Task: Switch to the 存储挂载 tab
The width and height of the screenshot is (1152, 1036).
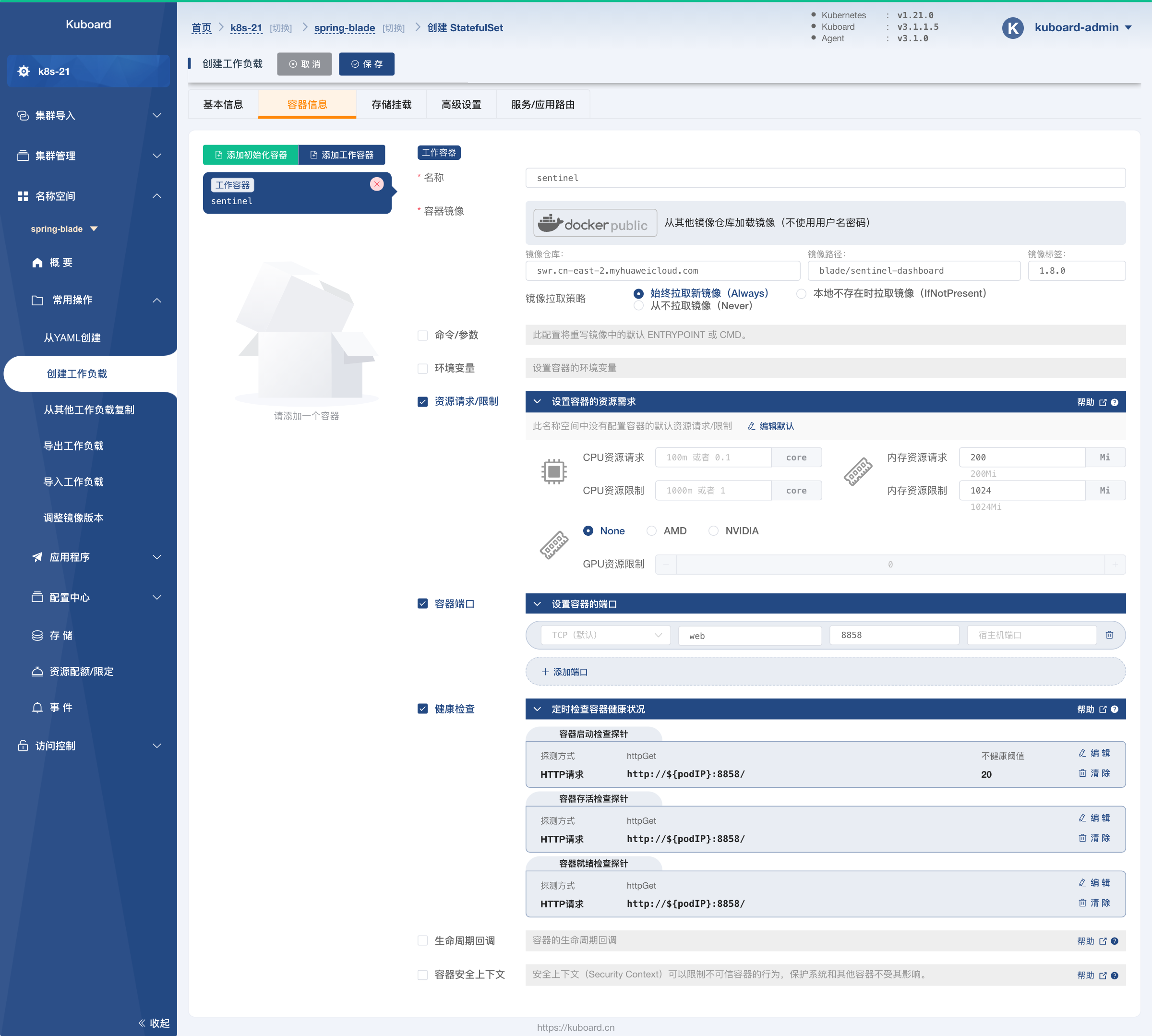Action: tap(392, 105)
